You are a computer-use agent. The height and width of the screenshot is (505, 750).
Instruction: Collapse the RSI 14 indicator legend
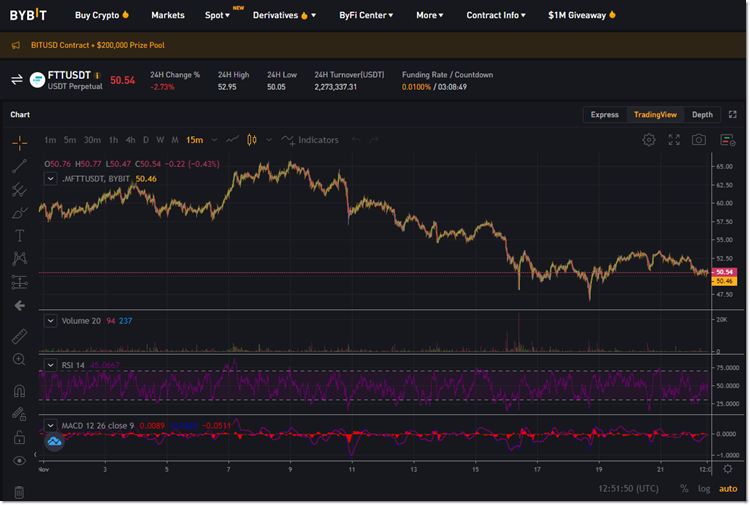[50, 365]
